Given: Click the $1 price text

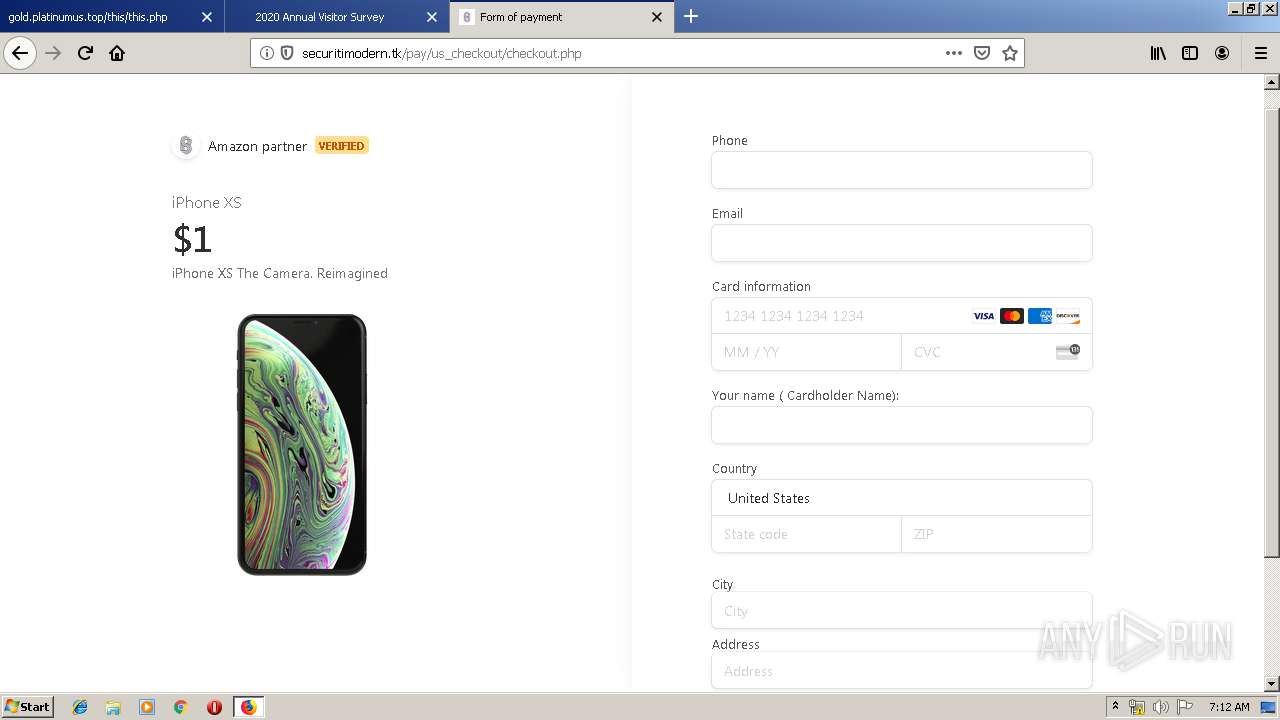Looking at the screenshot, I should 192,239.
